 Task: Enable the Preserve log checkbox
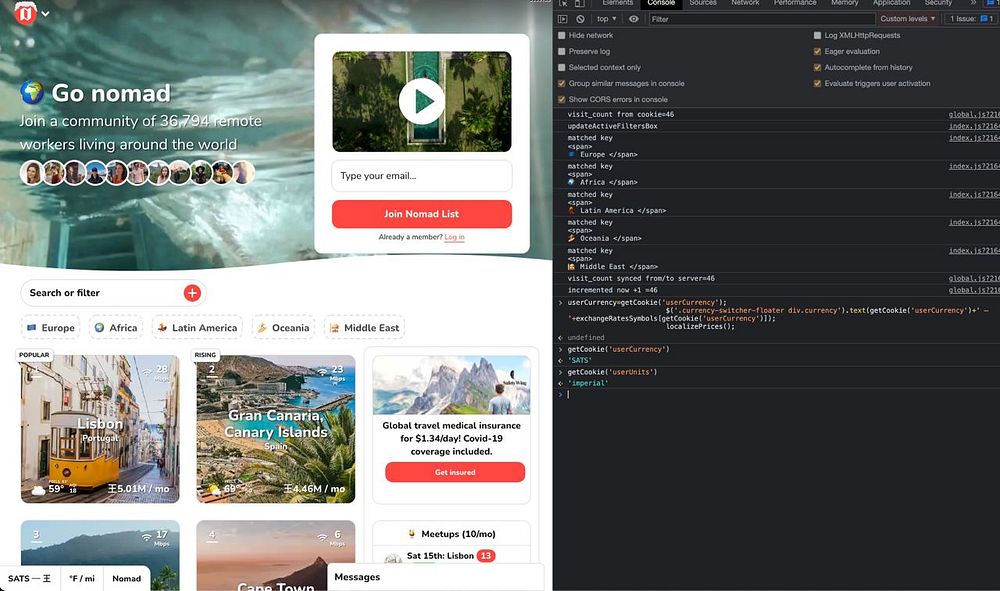pos(562,52)
